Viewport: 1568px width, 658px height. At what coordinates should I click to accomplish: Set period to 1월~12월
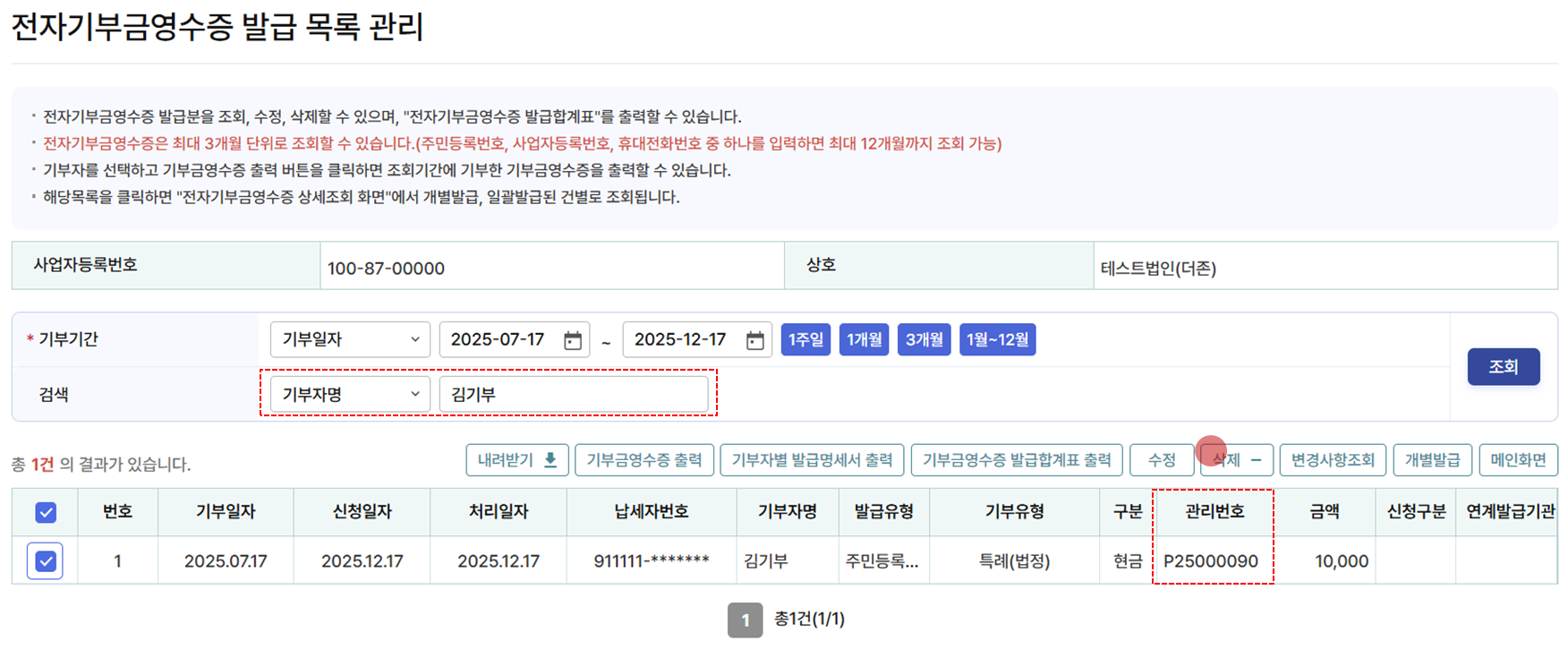point(997,340)
